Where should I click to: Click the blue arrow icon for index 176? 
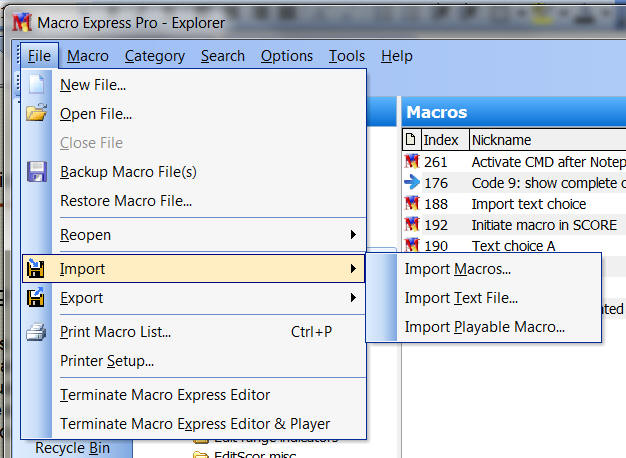coord(412,182)
